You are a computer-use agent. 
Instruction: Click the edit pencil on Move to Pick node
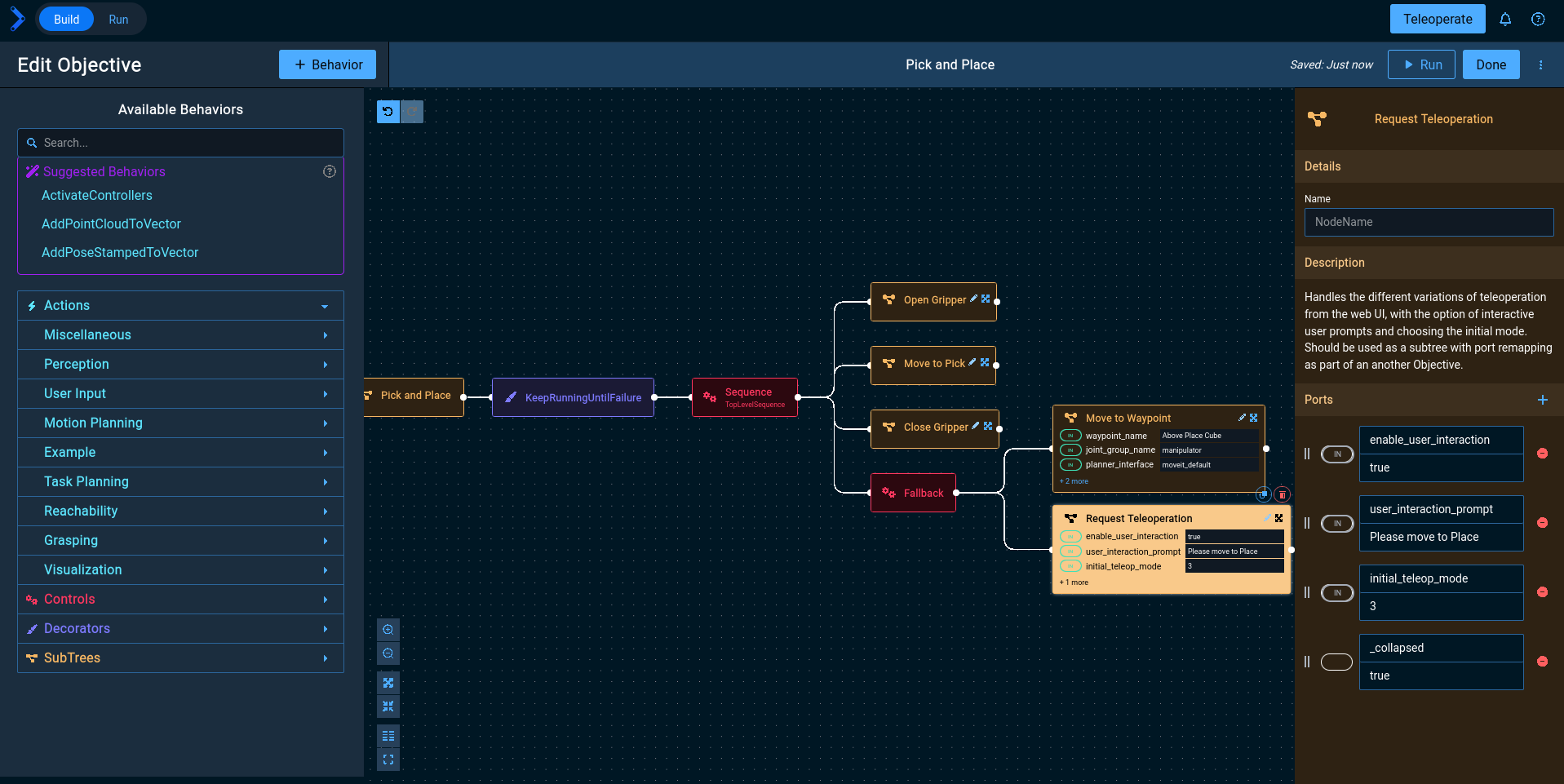[x=973, y=362]
